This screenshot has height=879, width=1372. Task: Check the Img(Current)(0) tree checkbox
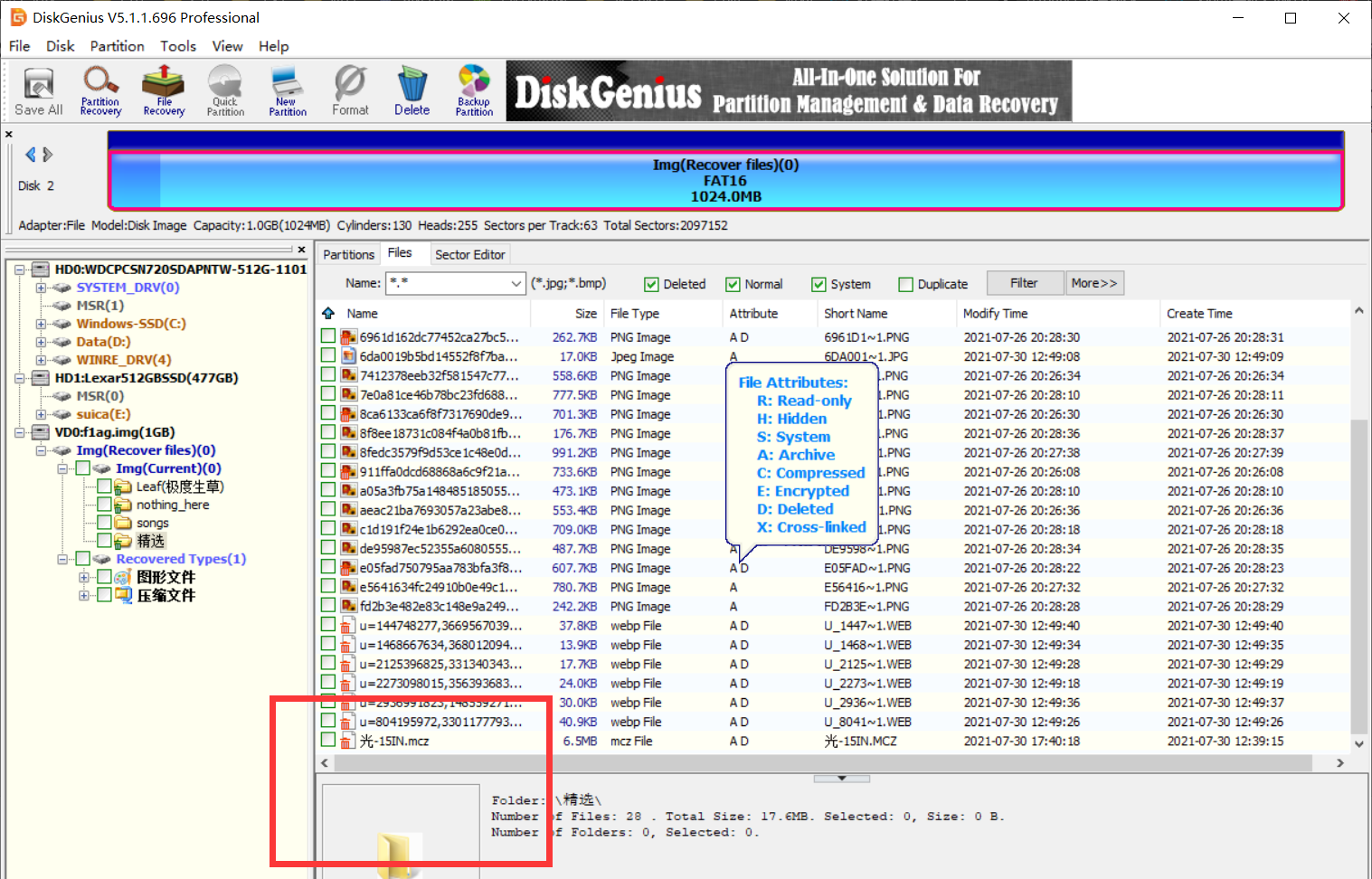click(x=82, y=468)
